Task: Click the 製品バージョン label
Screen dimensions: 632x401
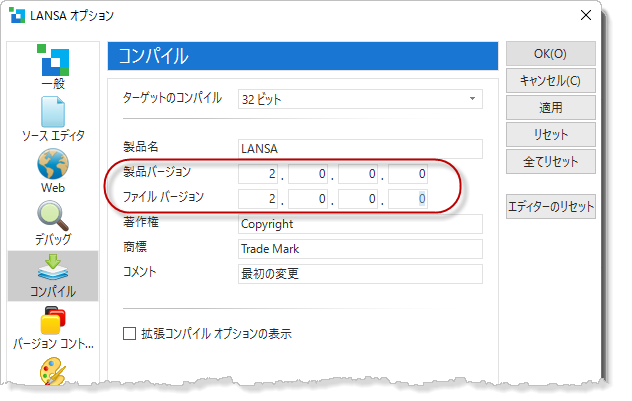Action: 157,172
